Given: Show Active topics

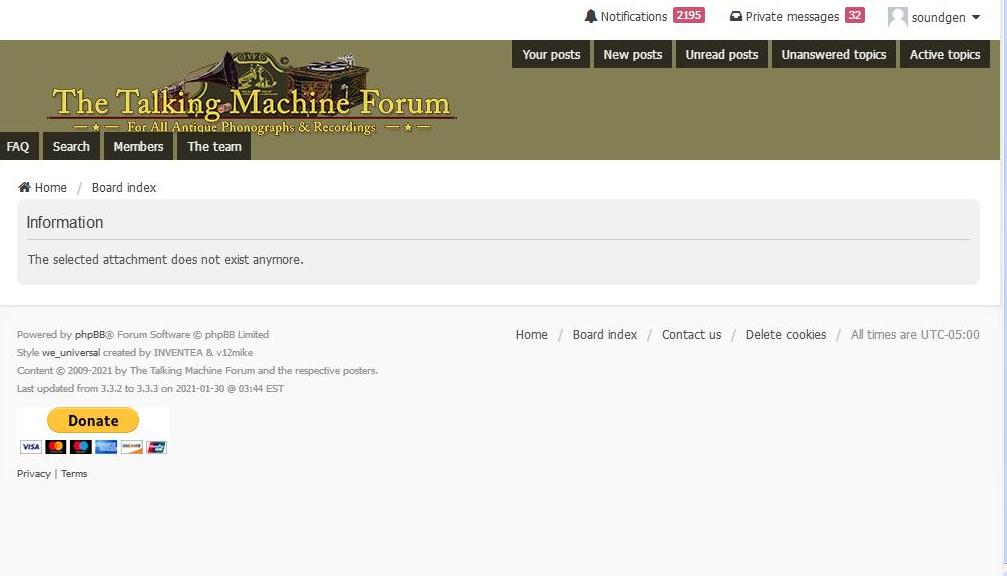Looking at the screenshot, I should tap(945, 55).
